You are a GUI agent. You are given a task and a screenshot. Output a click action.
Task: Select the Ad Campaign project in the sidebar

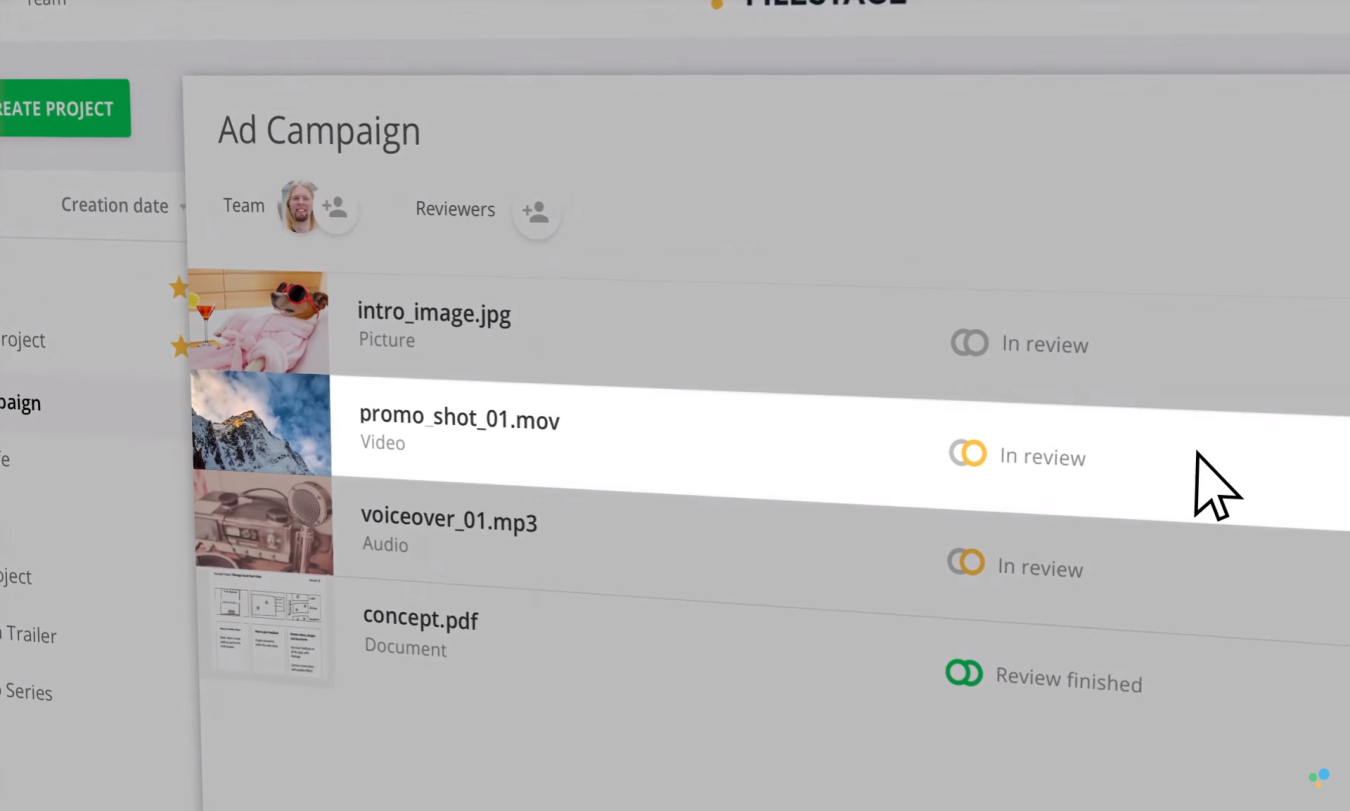click(20, 402)
